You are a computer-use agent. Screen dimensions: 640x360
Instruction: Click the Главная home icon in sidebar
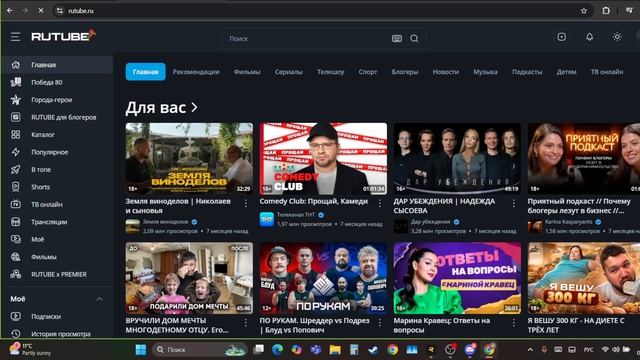click(16, 65)
